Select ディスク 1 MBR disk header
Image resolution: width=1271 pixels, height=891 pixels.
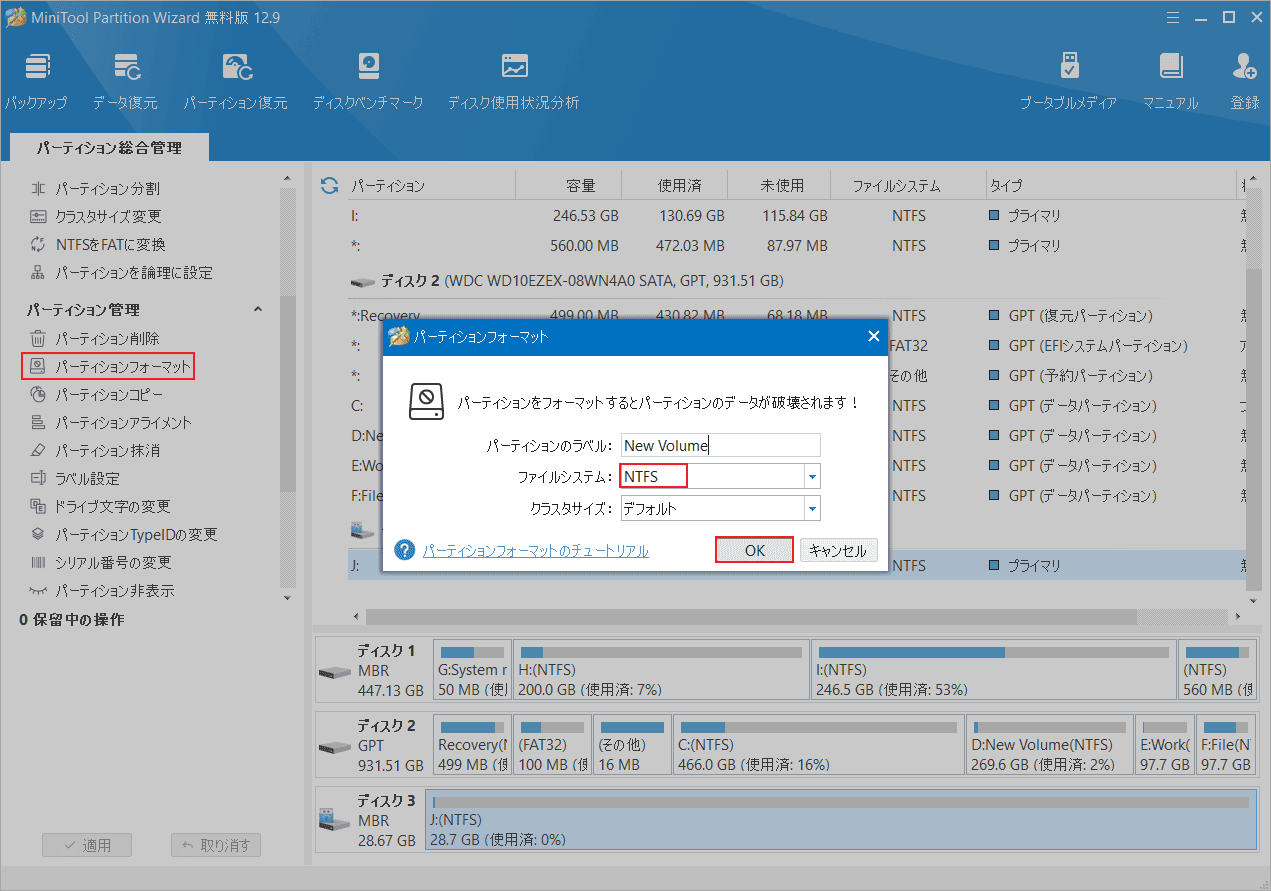373,670
